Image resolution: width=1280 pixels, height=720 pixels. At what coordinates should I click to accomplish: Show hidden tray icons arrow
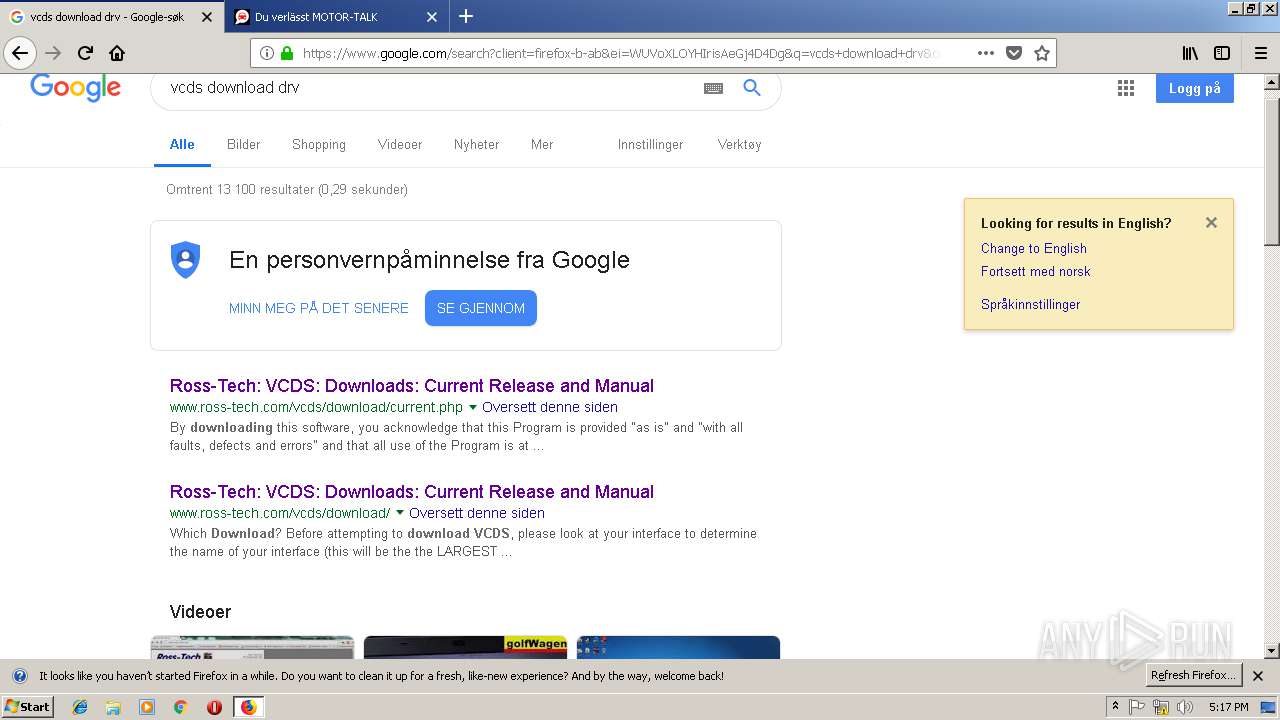[x=1115, y=707]
